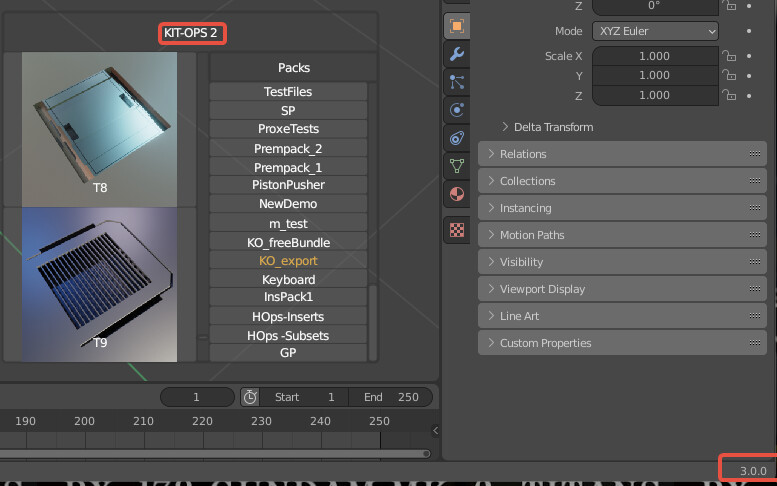Select the HOps -Subsets pack

(288, 335)
